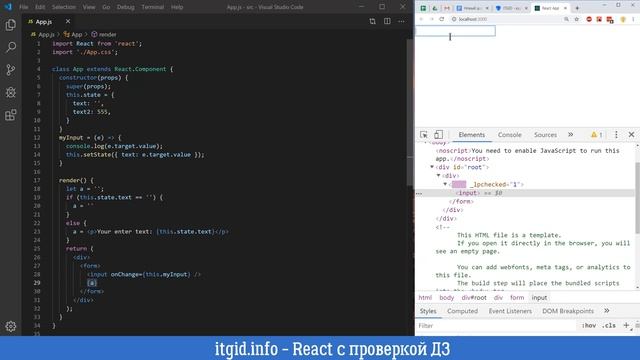Collapse the form node with _lpchecked attribute
The height and width of the screenshot is (360, 640).
click(445, 184)
